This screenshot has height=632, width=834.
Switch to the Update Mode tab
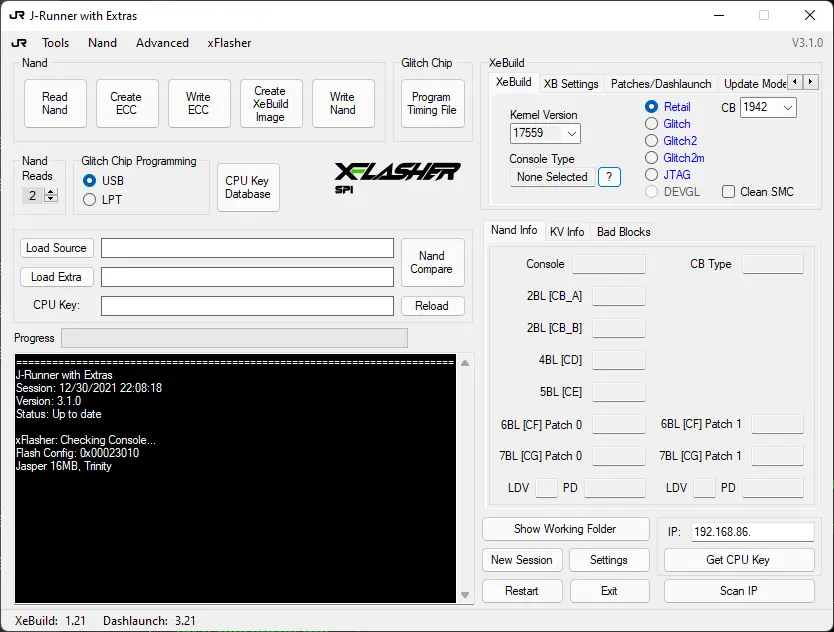tap(755, 84)
